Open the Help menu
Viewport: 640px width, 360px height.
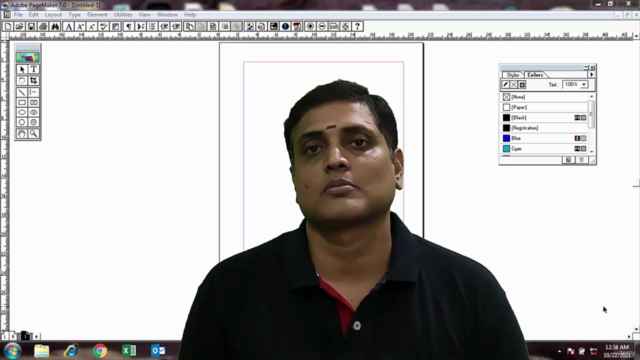click(190, 15)
